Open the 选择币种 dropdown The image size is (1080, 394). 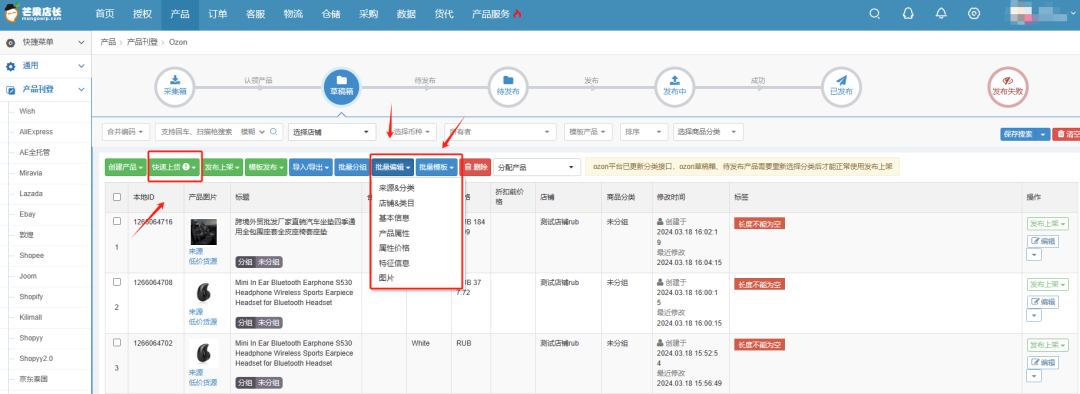pos(413,132)
